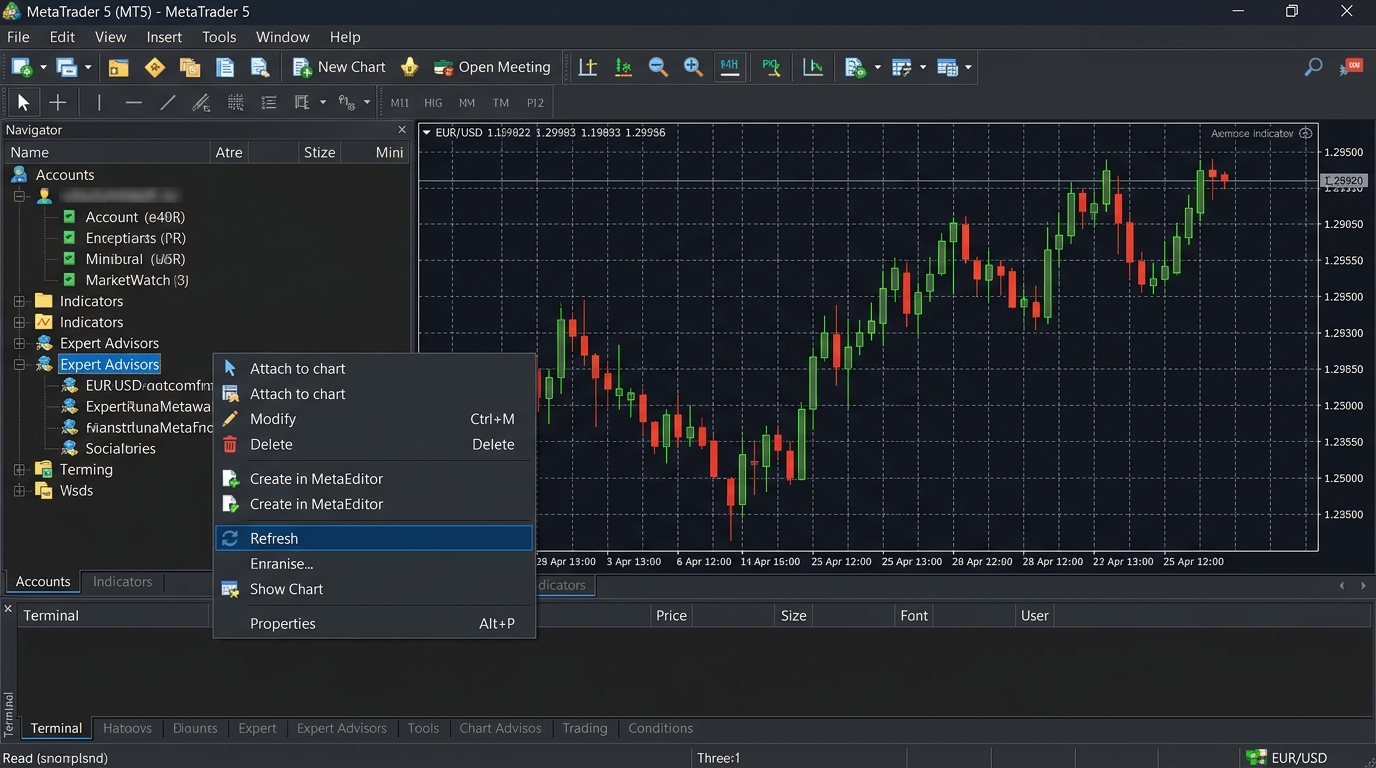Switch to the Chart Advisos tab
Image resolution: width=1376 pixels, height=768 pixels.
[500, 728]
